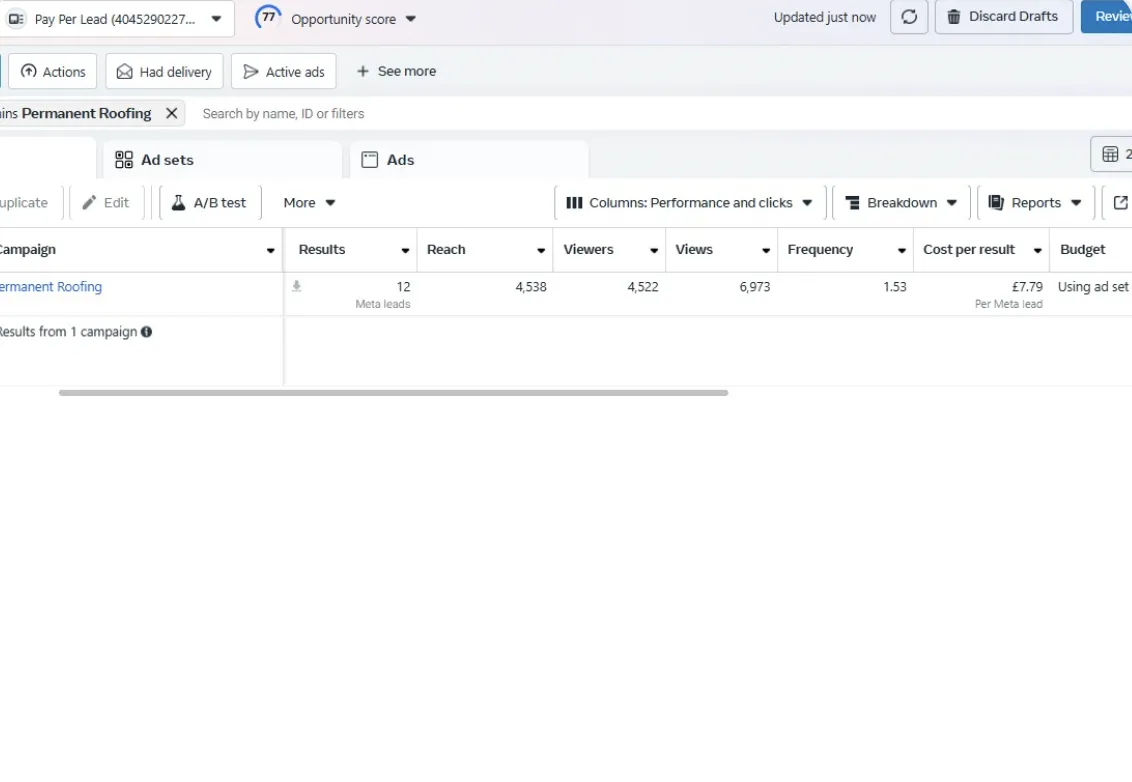Image resolution: width=1132 pixels, height=782 pixels.
Task: Click the A/B test button
Action: pos(209,203)
